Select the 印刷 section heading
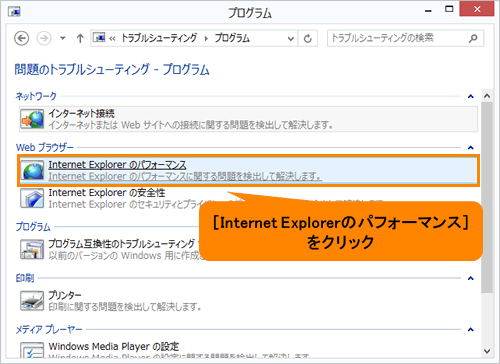This screenshot has height=364, width=500. 25,278
